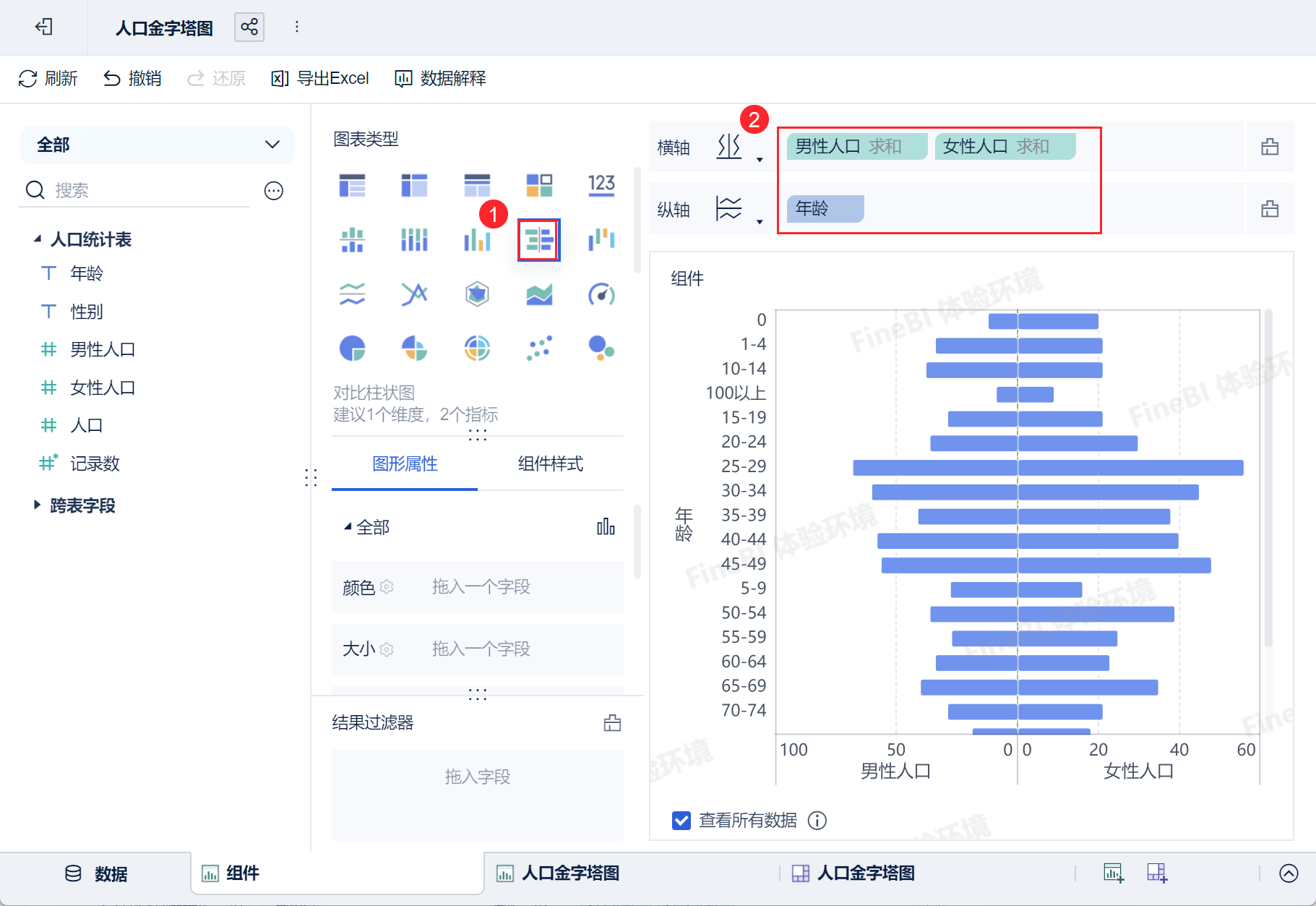Screen dimensions: 1316x906
Task: Click the 年龄 pill on 纵轴
Action: [825, 209]
